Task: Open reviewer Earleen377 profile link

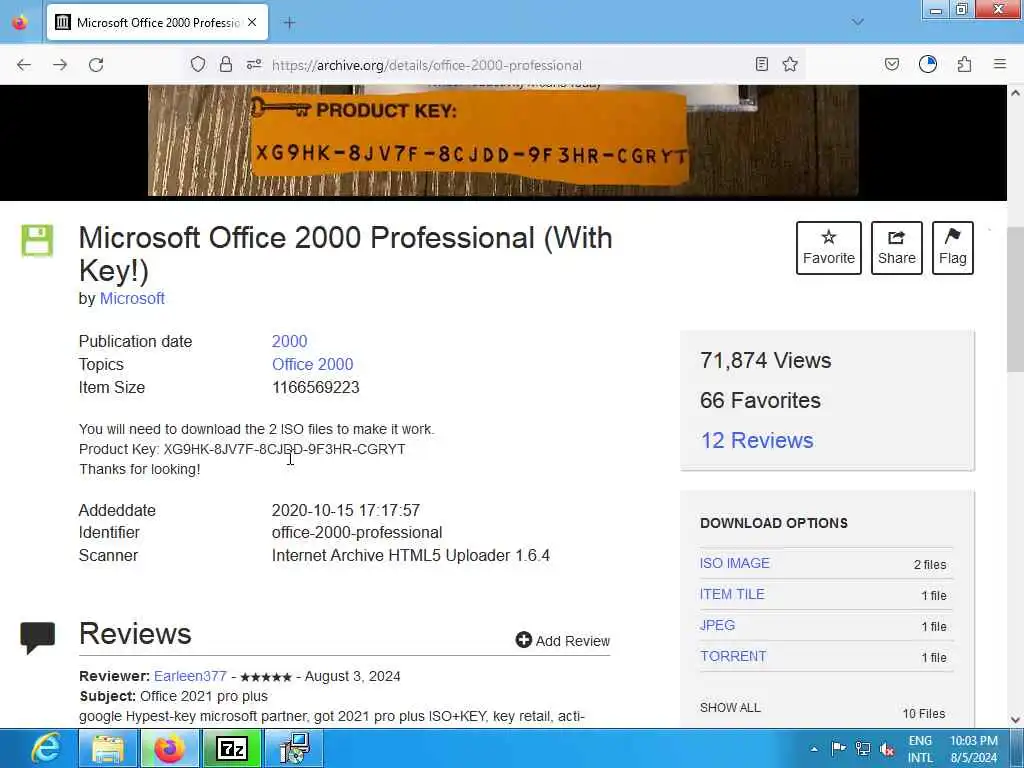Action: pos(190,676)
